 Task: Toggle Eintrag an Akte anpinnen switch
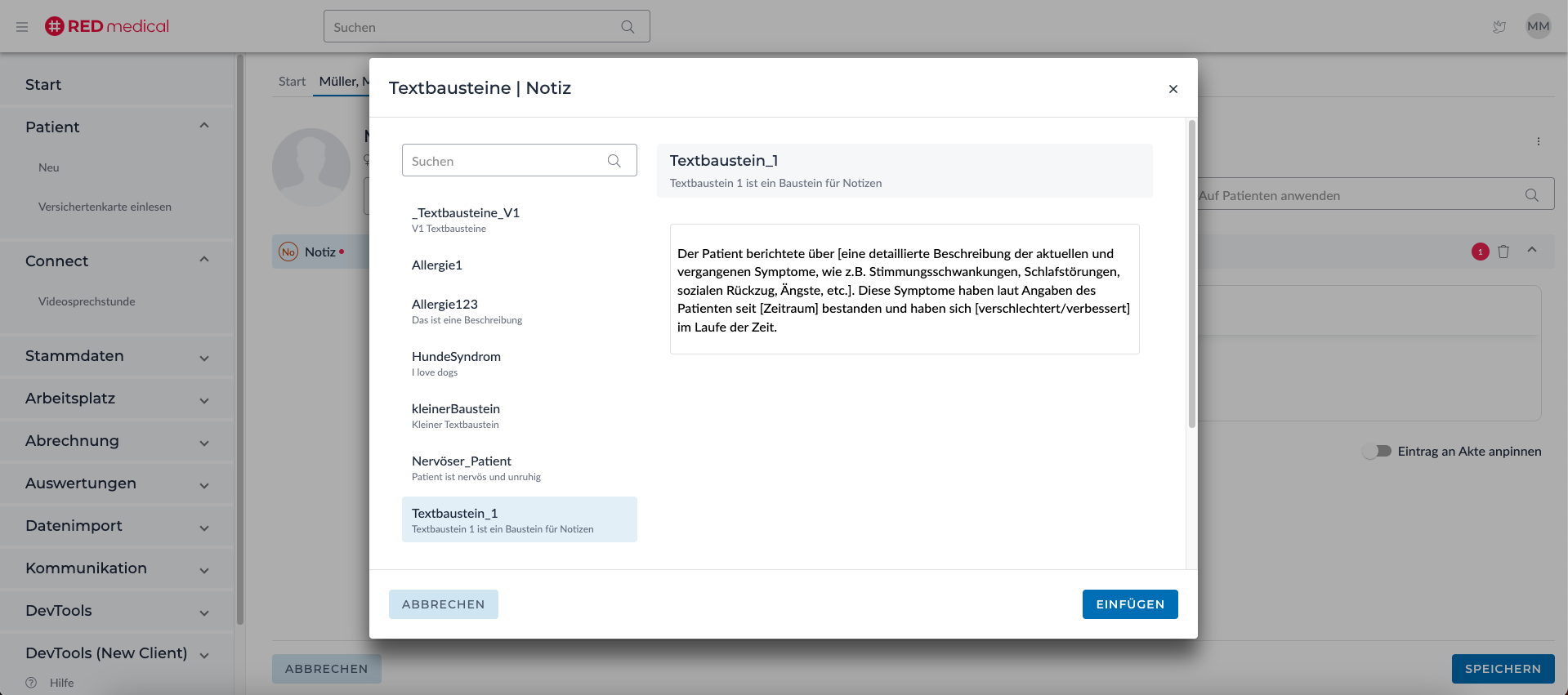[x=1378, y=451]
